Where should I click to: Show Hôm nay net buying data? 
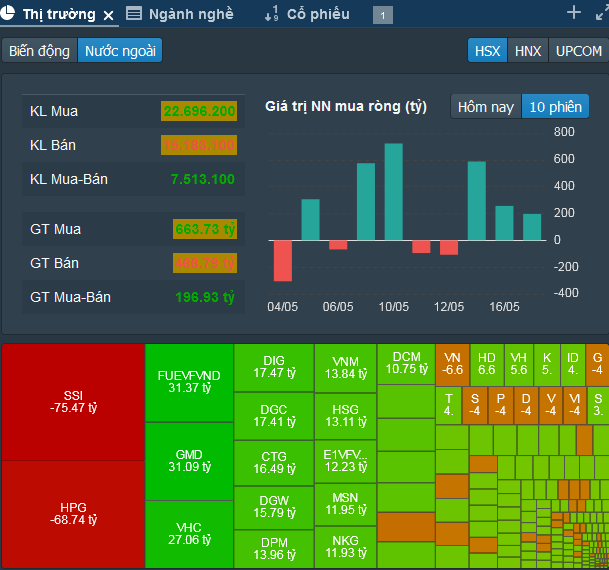[486, 106]
